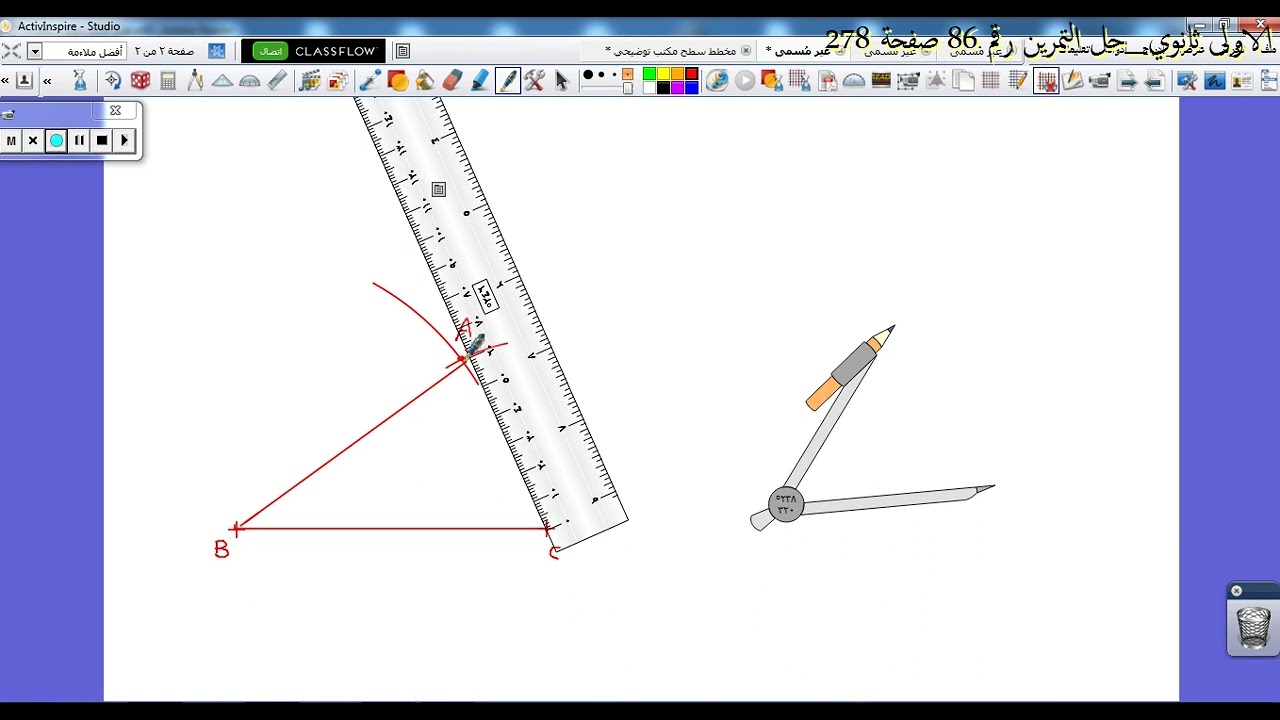Activate the Compass math tool
1280x720 pixels.
(195, 80)
